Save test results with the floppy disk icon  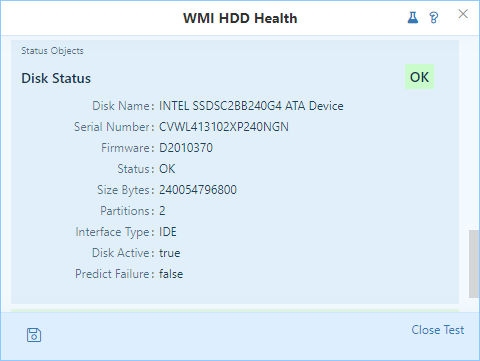click(34, 335)
